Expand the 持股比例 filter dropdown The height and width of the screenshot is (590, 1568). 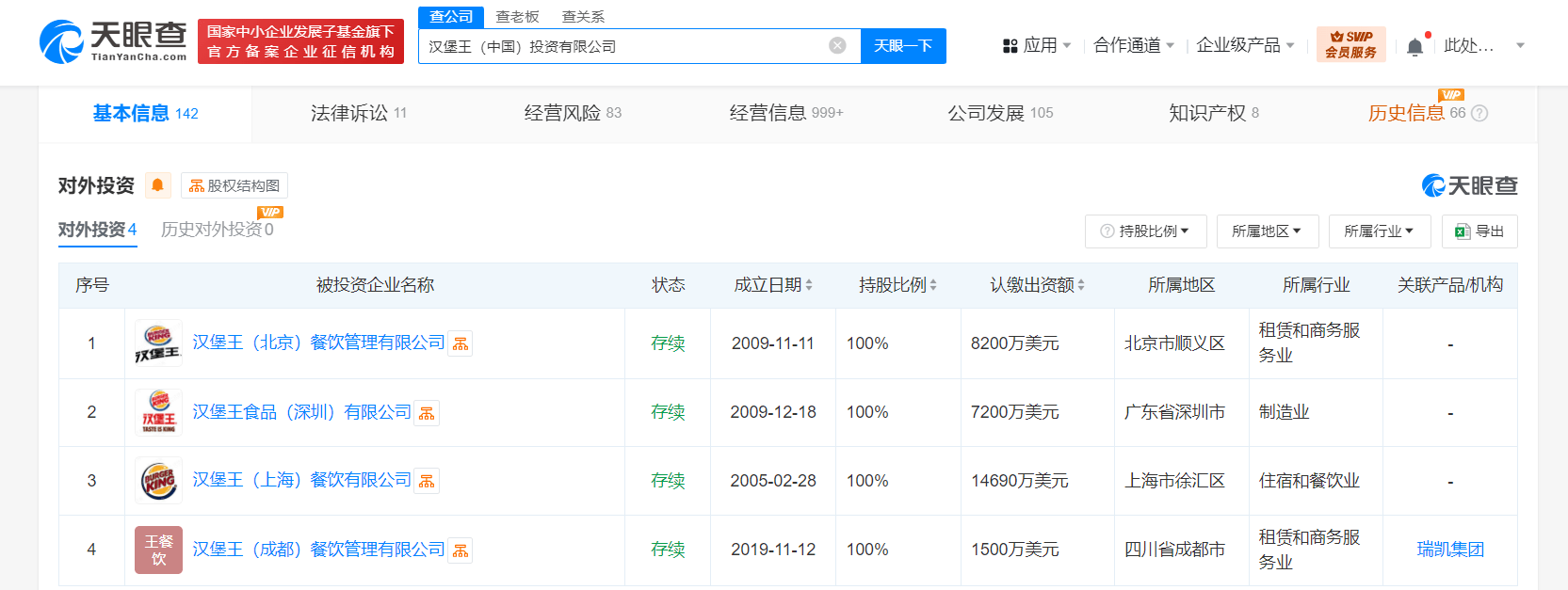(x=1145, y=231)
